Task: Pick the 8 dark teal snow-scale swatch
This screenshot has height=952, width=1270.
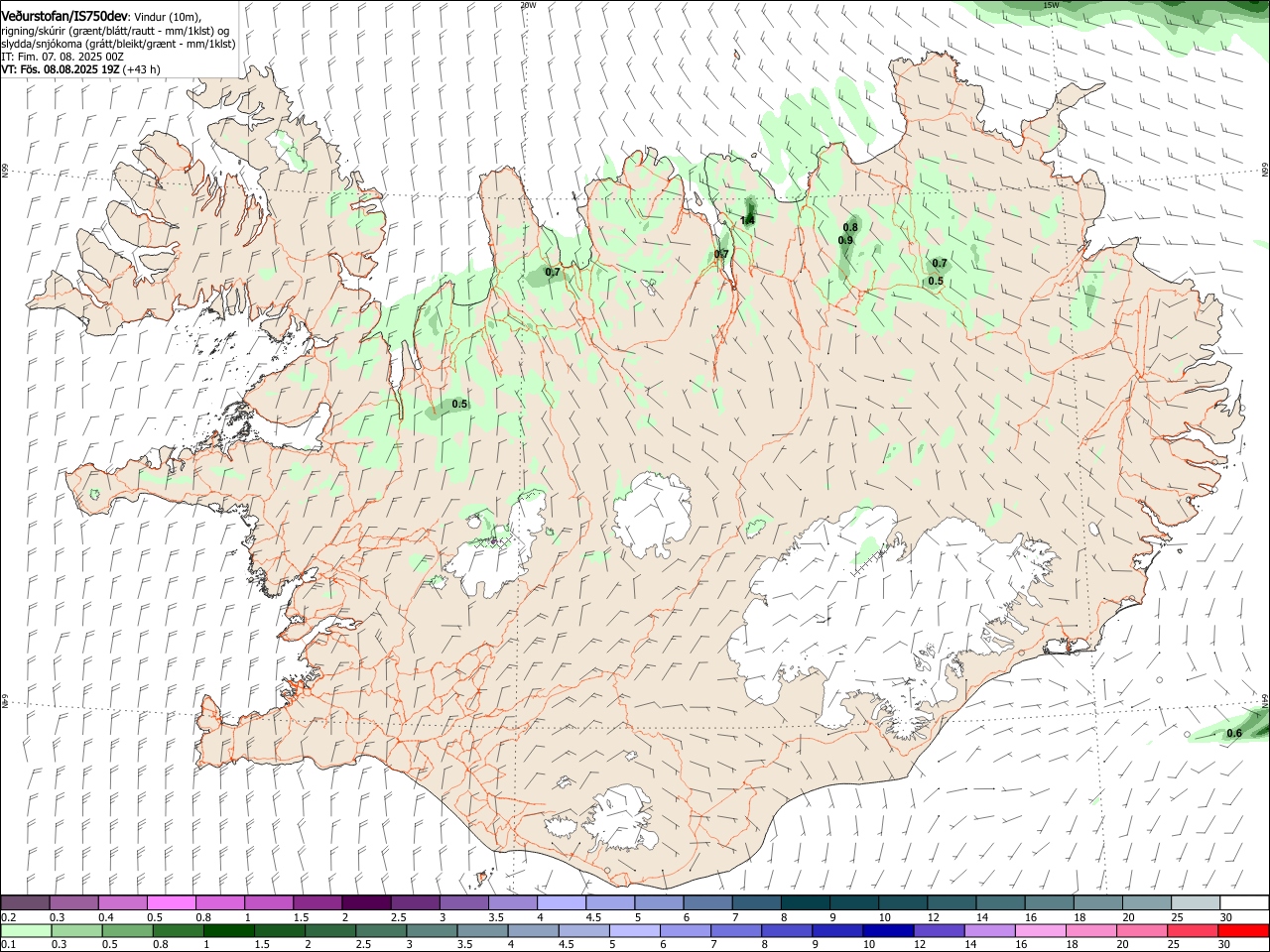Action: tap(805, 902)
